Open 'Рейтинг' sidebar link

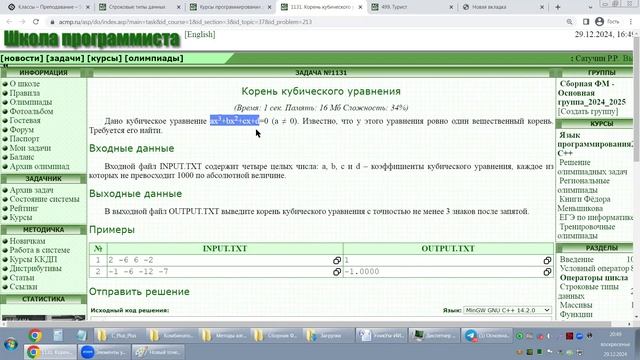pyautogui.click(x=24, y=209)
